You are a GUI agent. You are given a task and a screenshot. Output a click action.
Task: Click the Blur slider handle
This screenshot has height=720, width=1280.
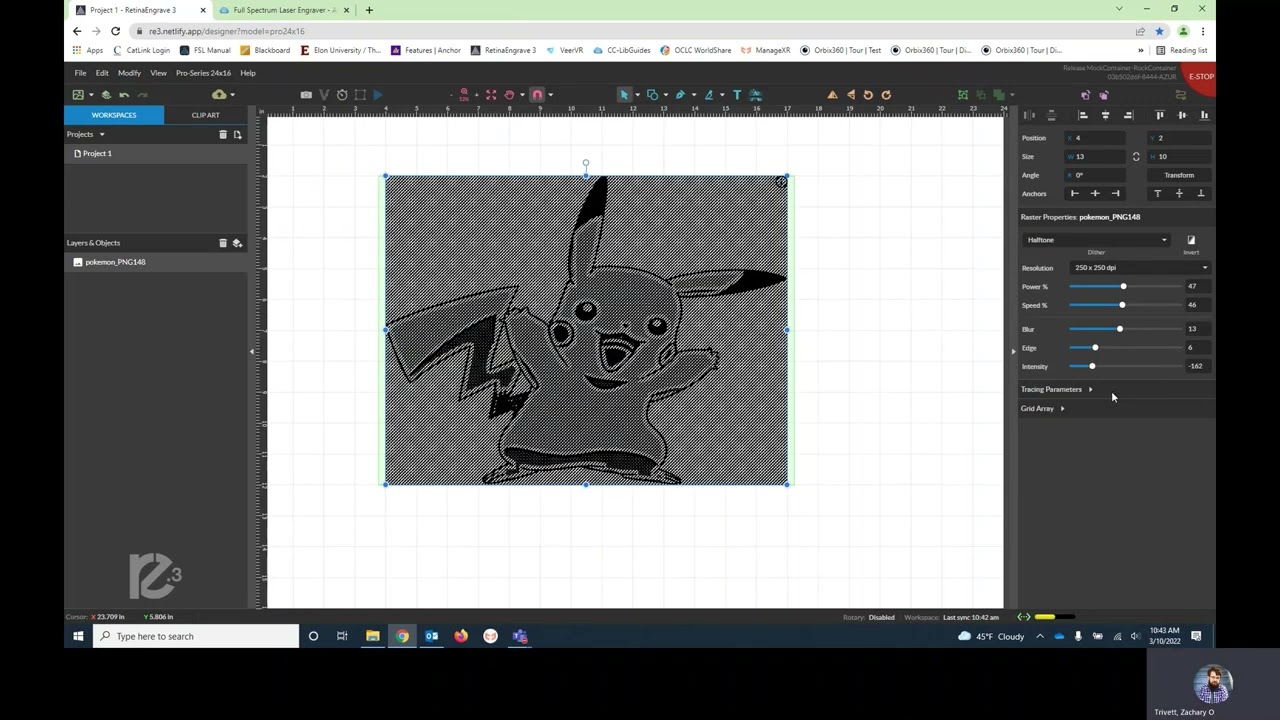[x=1120, y=329]
